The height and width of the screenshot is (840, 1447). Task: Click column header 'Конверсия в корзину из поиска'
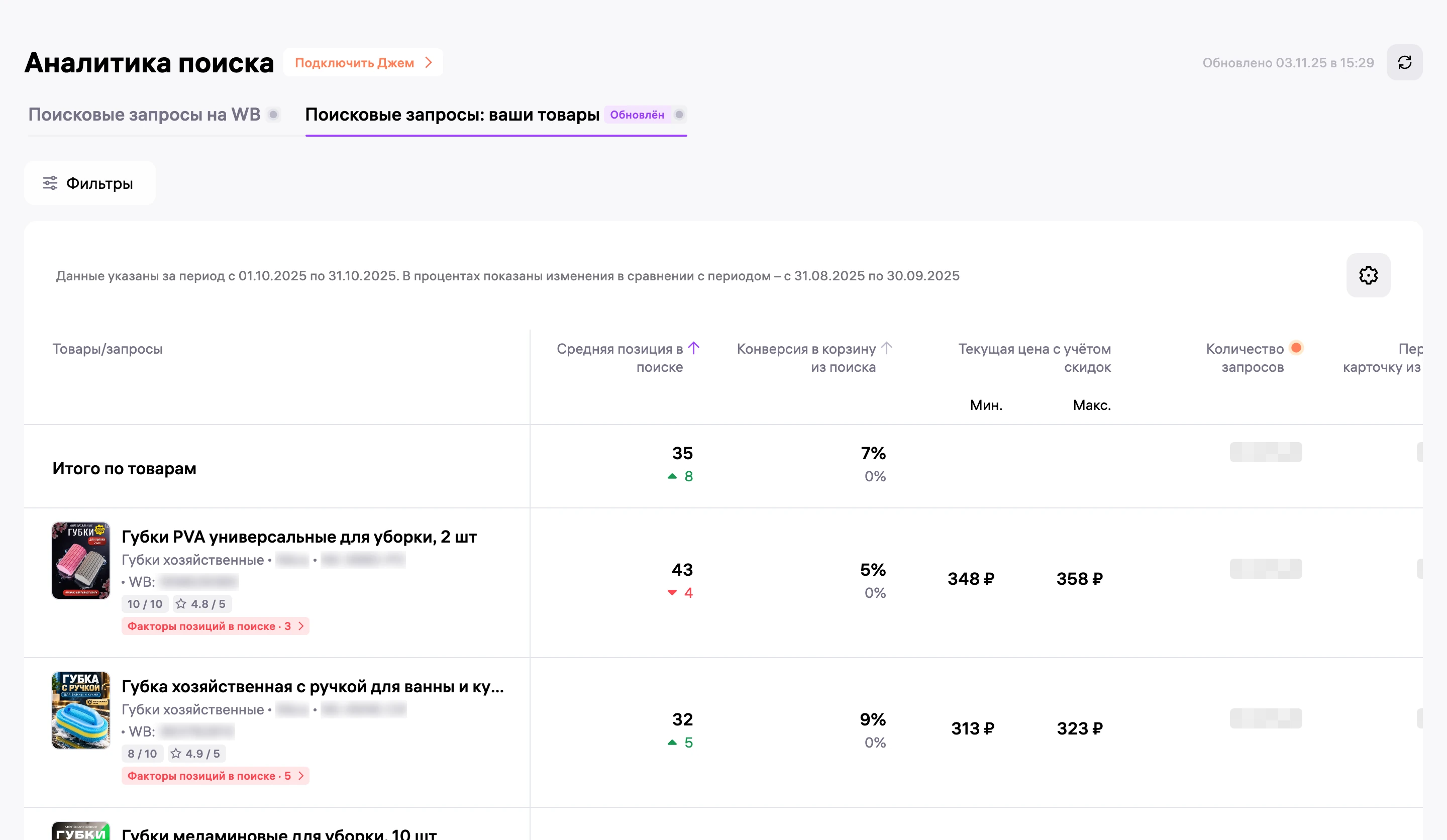806,358
